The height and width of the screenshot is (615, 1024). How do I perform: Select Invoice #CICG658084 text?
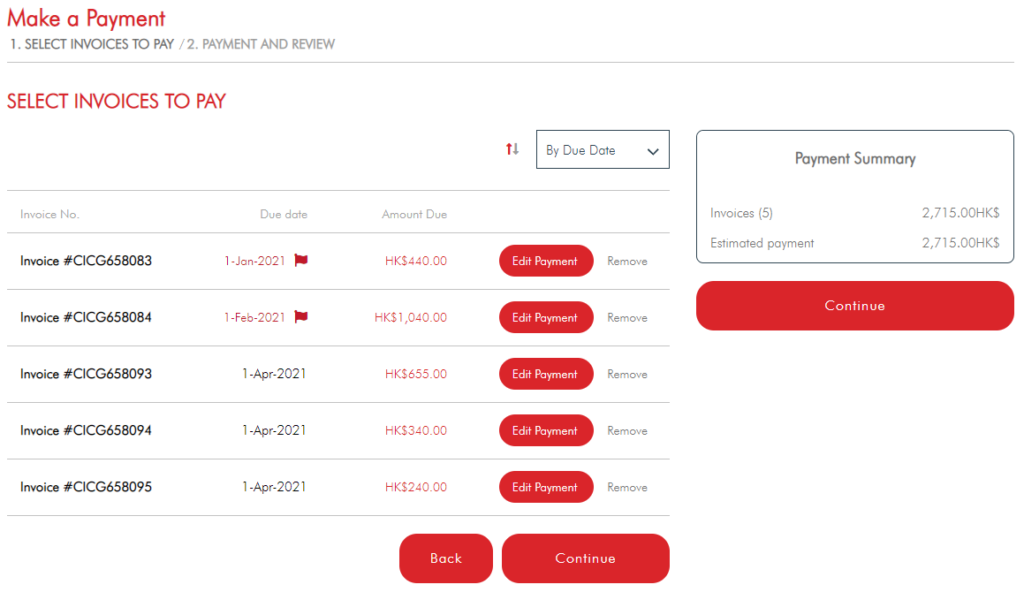click(x=86, y=317)
